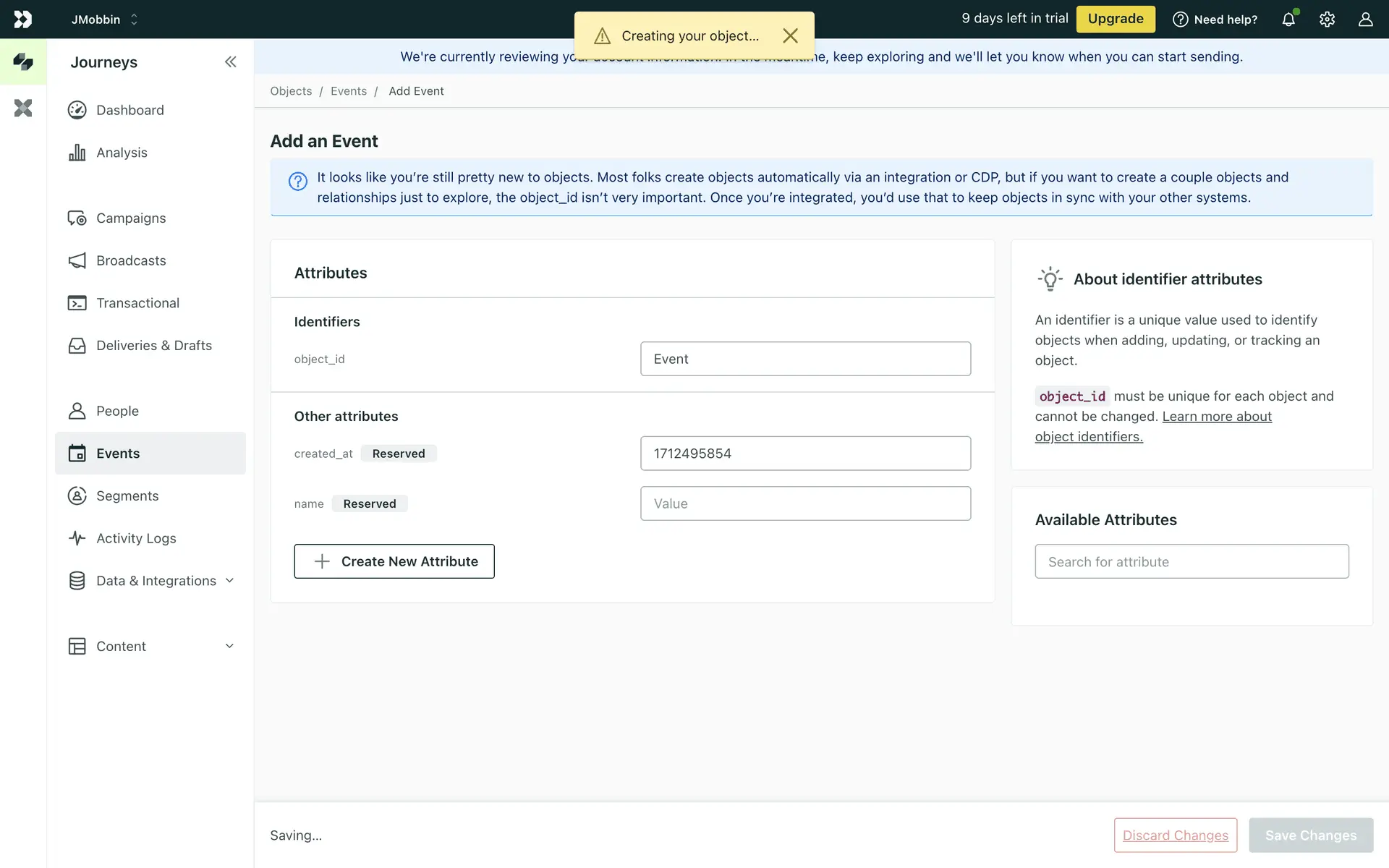Collapse sidebar with the double-chevron icon
Screen dimensions: 1389x868
pyautogui.click(x=230, y=62)
